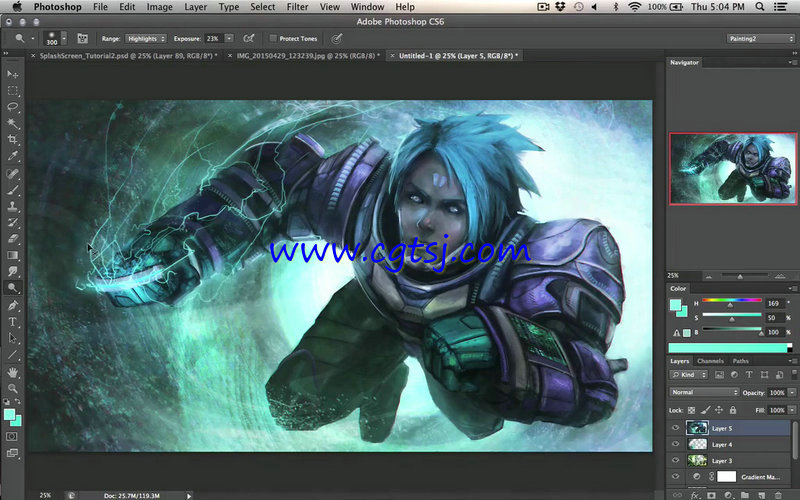Hide Layer 5 using its eye icon
800x500 pixels.
click(676, 428)
